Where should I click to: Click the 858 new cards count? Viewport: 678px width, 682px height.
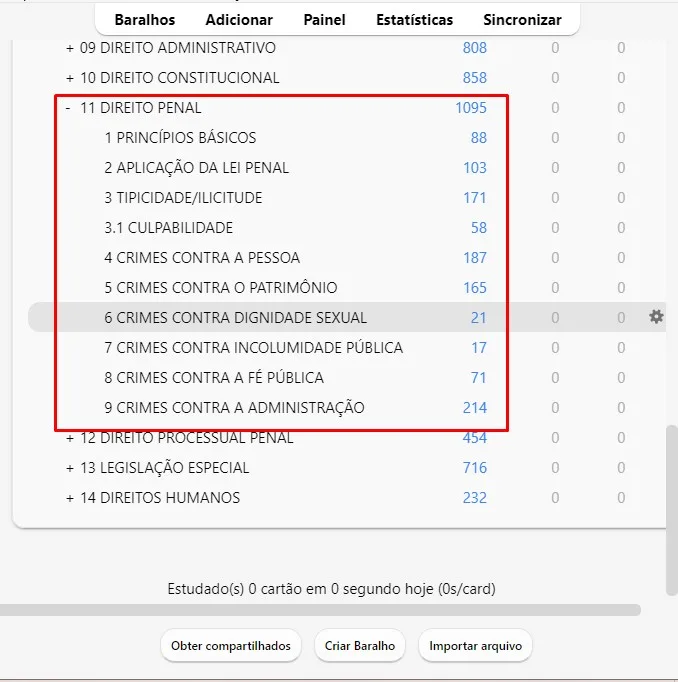(x=474, y=78)
